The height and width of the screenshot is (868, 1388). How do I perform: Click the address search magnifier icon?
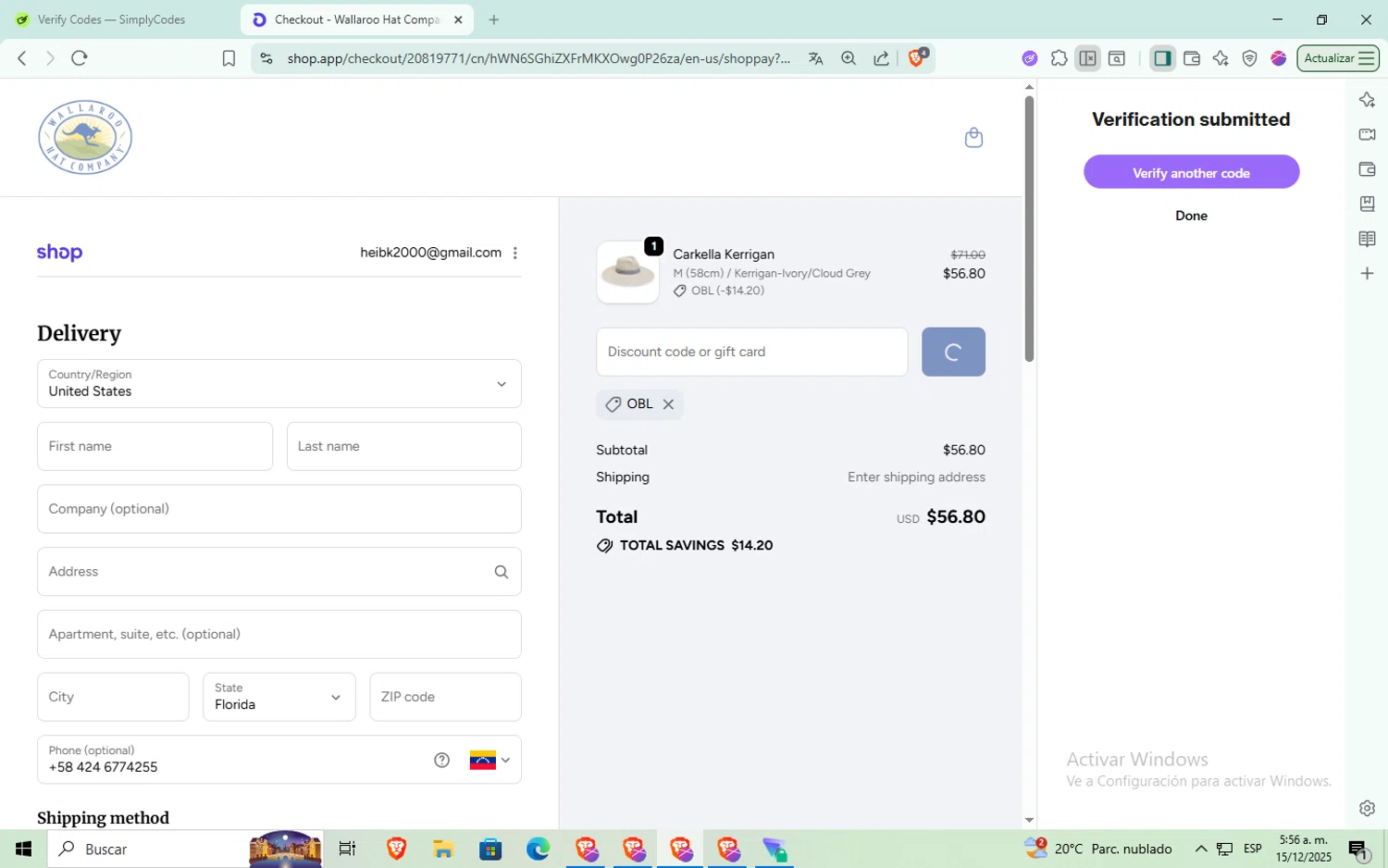pos(502,572)
